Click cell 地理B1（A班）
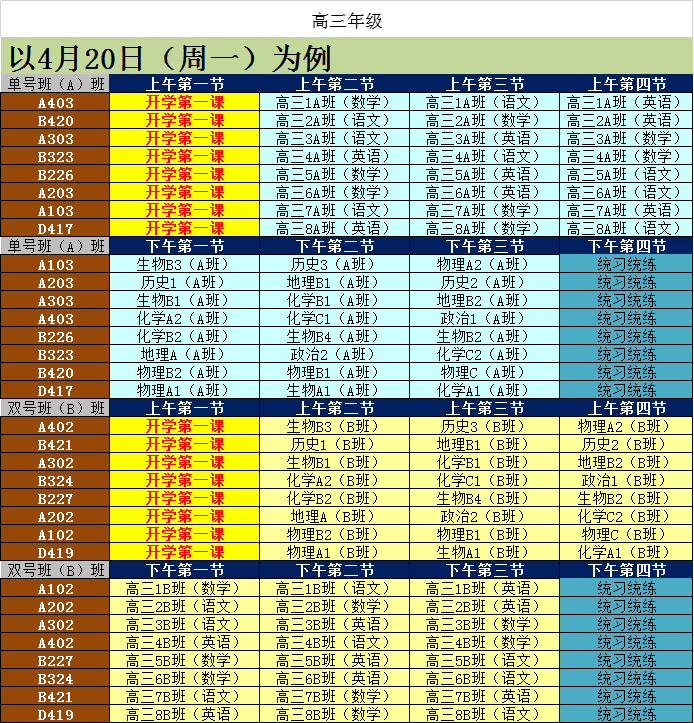The image size is (694, 723). click(335, 282)
